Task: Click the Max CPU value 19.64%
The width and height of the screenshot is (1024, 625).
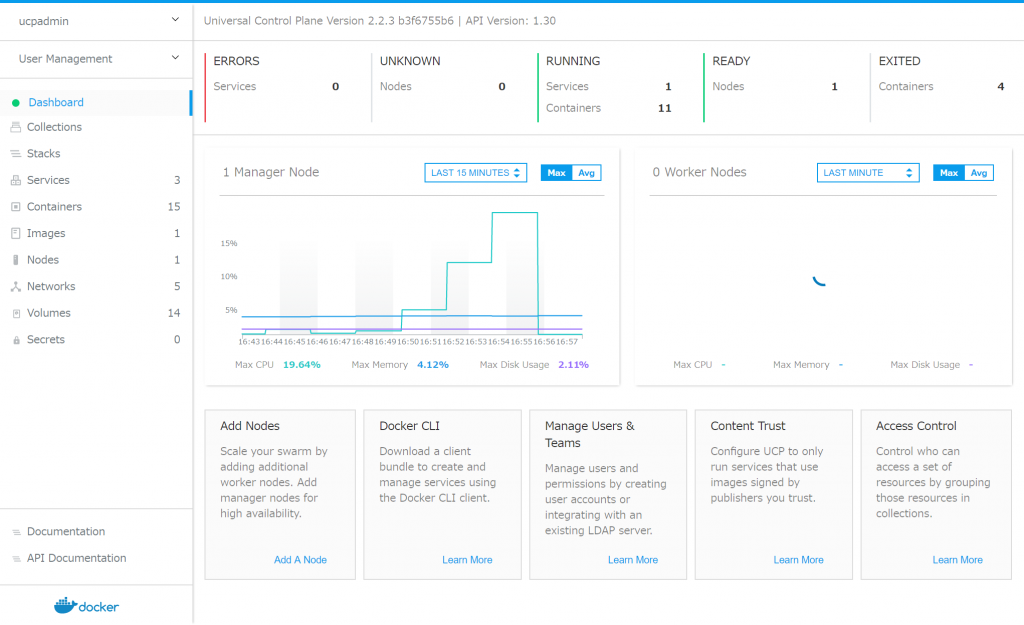Action: 302,365
